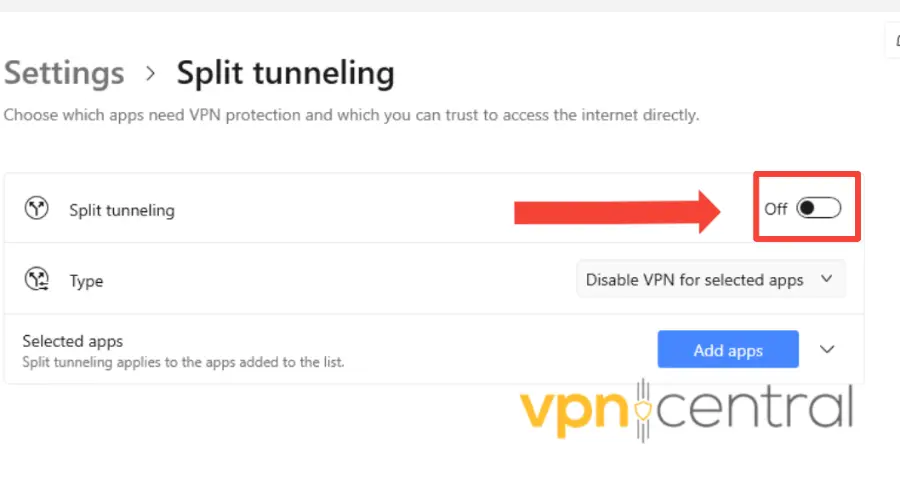
Task: Click the Split tunneling row label
Action: click(x=122, y=210)
